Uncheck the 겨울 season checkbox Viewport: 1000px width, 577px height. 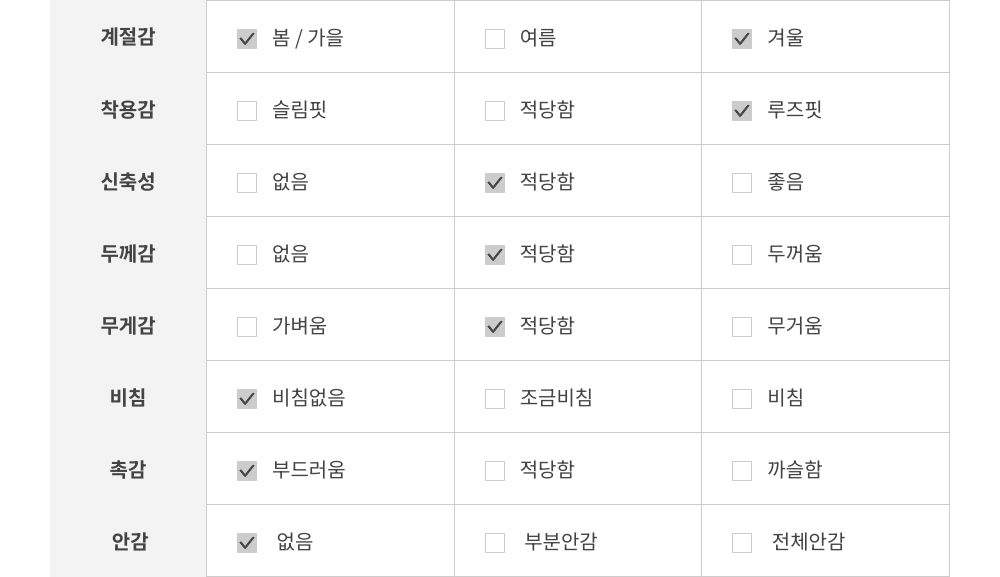[x=742, y=39]
